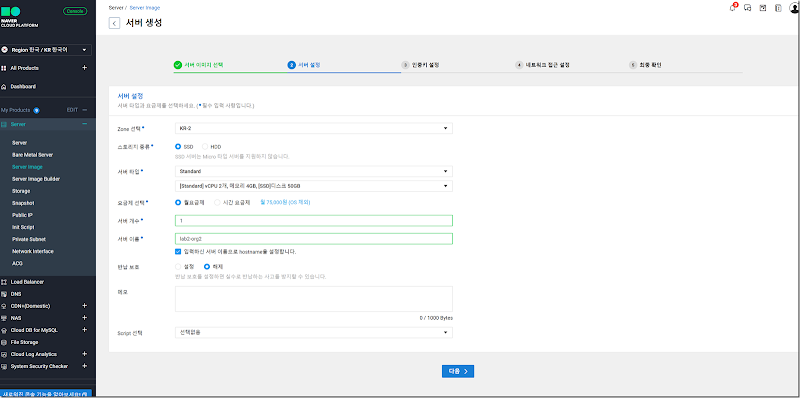The height and width of the screenshot is (398, 800).
Task: Click EDIT beside My Products
Action: pyautogui.click(x=72, y=110)
